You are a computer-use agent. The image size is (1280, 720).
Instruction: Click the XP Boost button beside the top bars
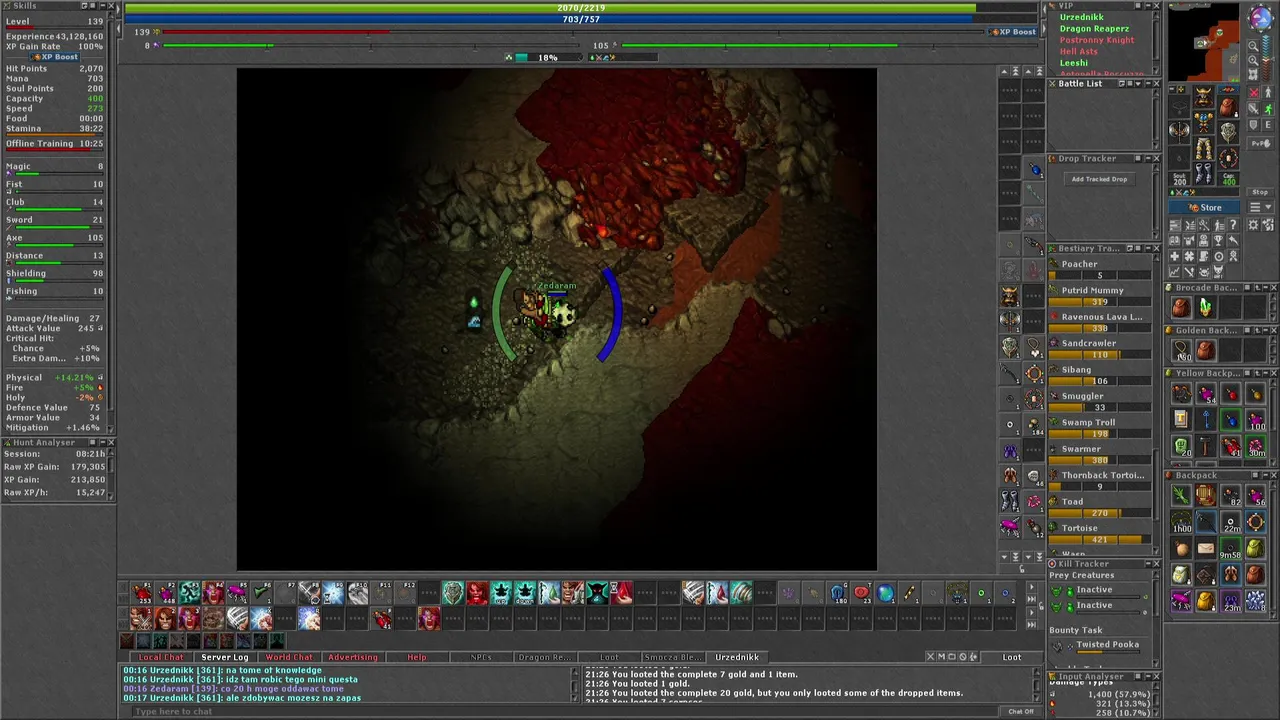tap(1014, 32)
